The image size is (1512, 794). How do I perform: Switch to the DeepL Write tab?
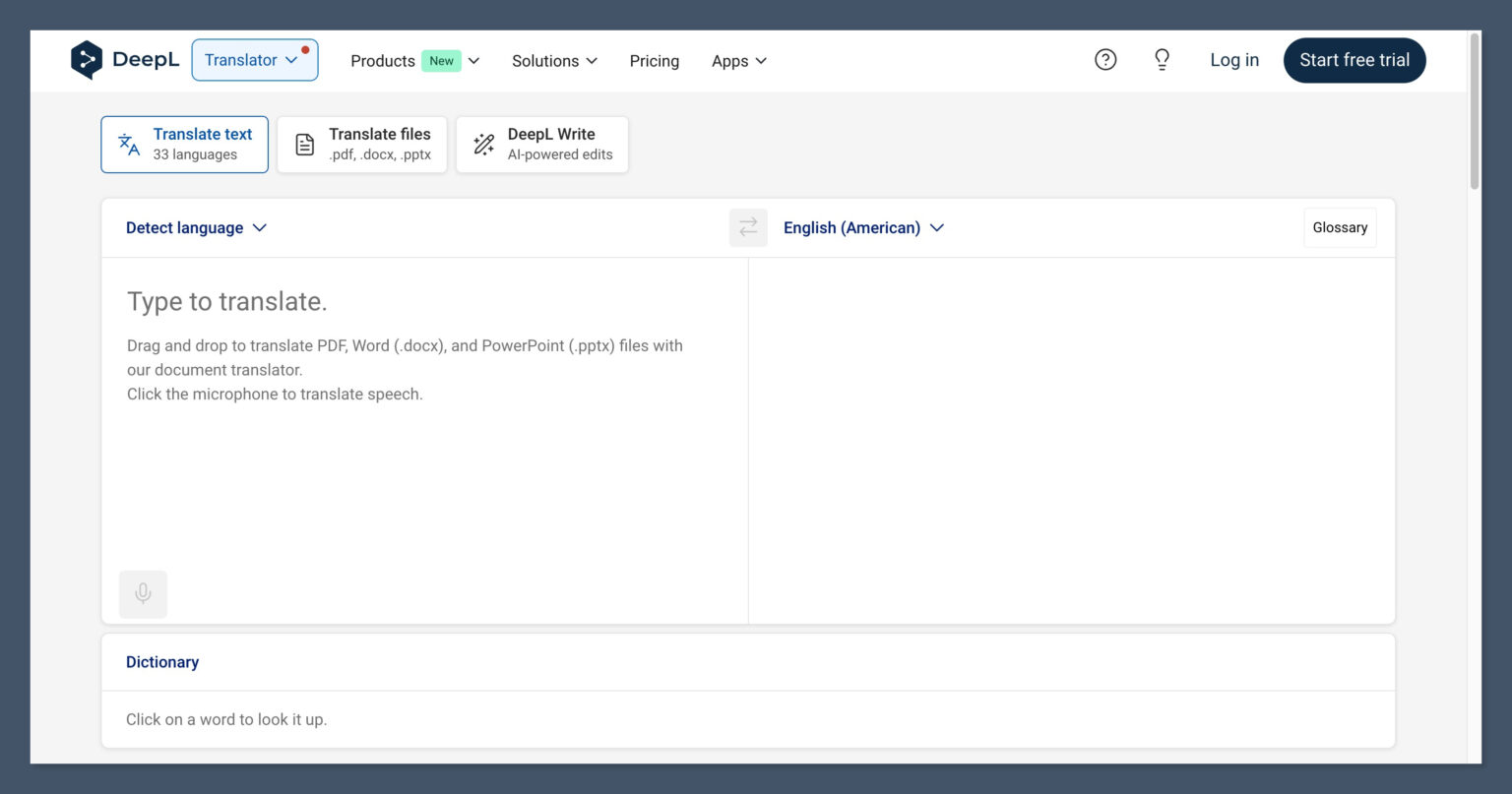[x=542, y=145]
